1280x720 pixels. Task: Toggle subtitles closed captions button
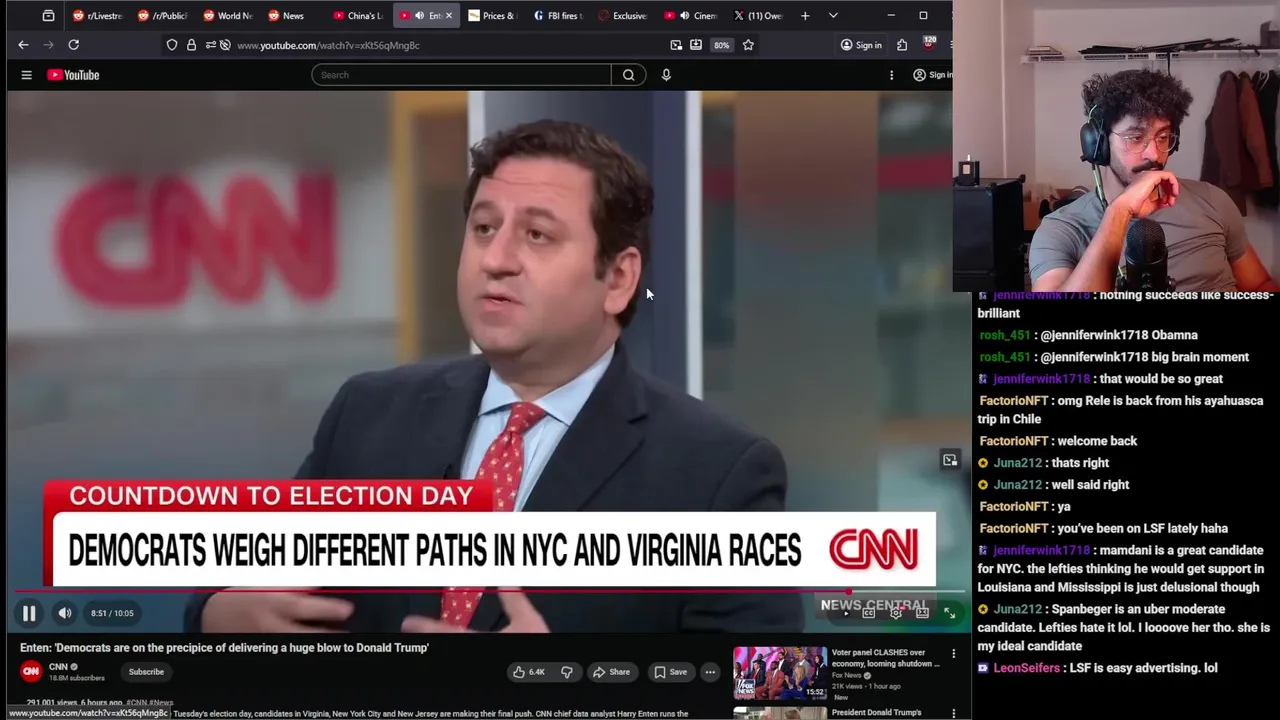869,613
